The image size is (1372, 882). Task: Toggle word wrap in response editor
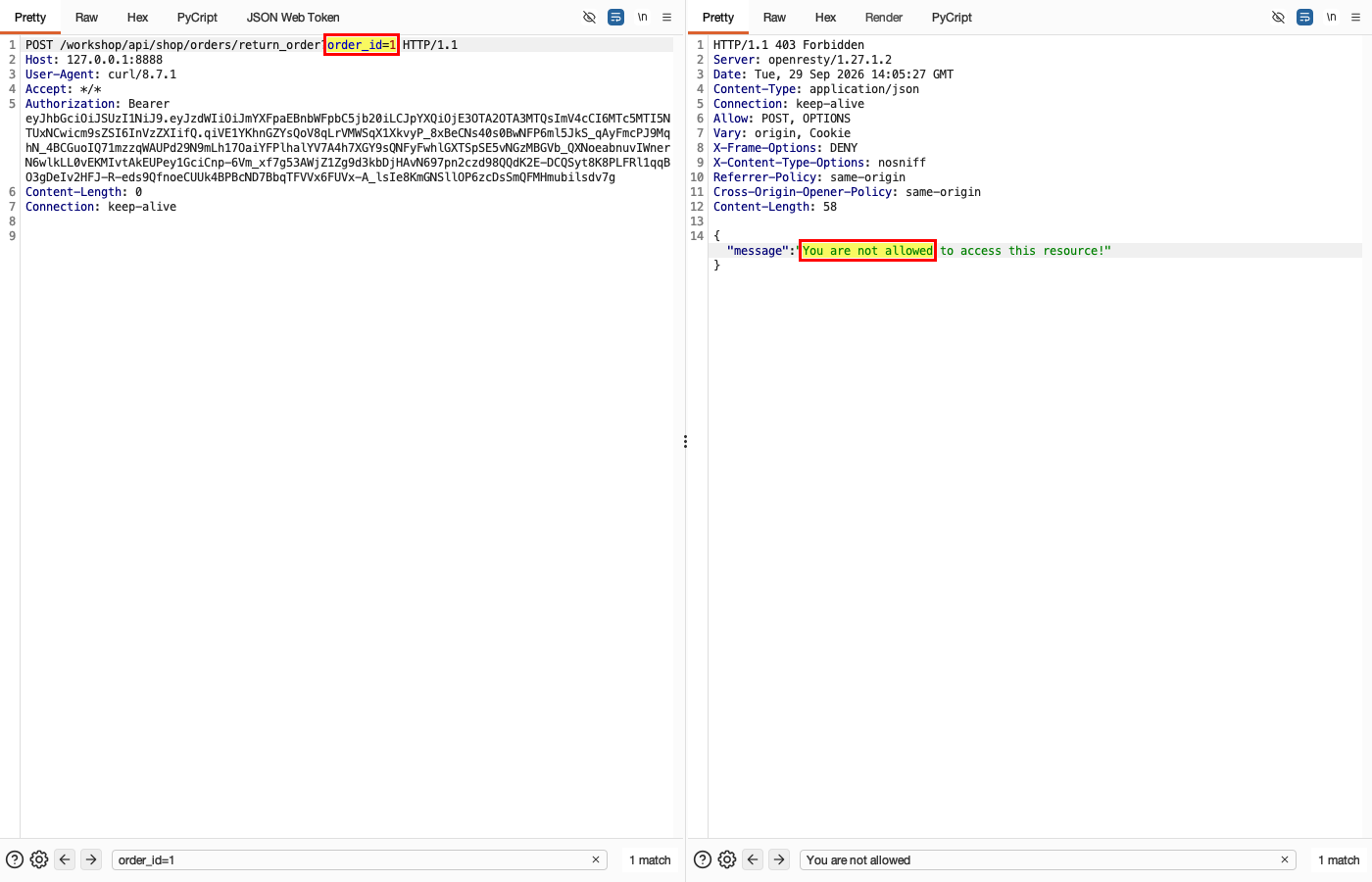tap(1304, 17)
